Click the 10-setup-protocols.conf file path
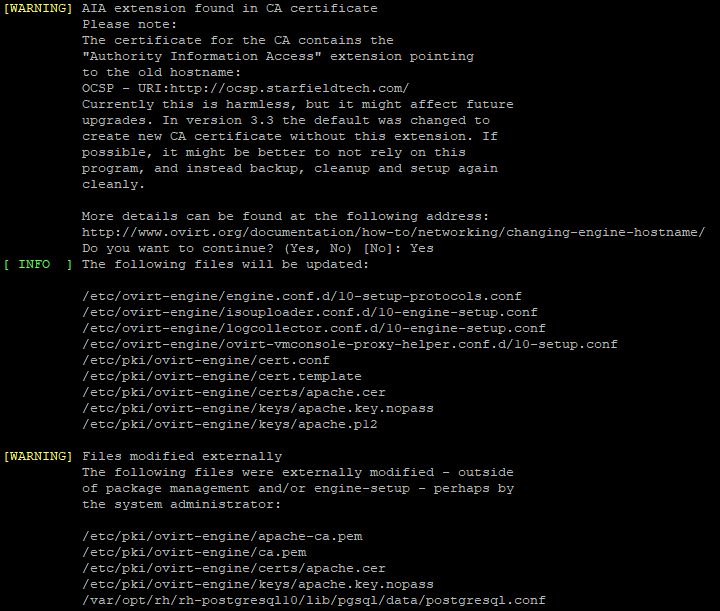Image resolution: width=720 pixels, height=611 pixels. (x=302, y=296)
